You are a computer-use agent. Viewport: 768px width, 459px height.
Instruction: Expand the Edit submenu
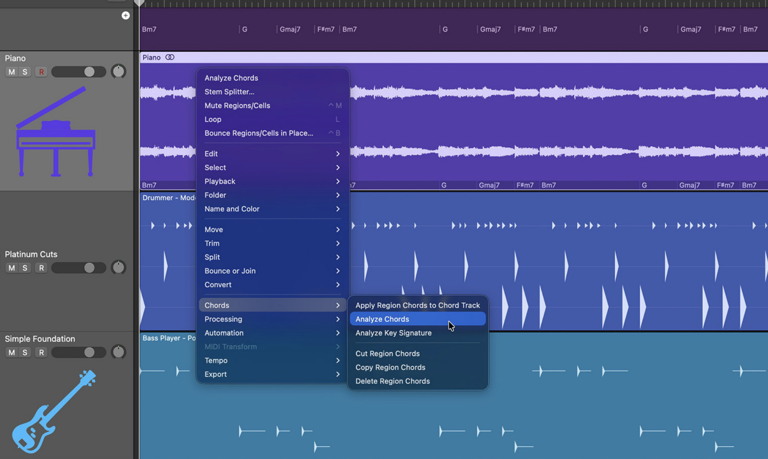pos(272,154)
